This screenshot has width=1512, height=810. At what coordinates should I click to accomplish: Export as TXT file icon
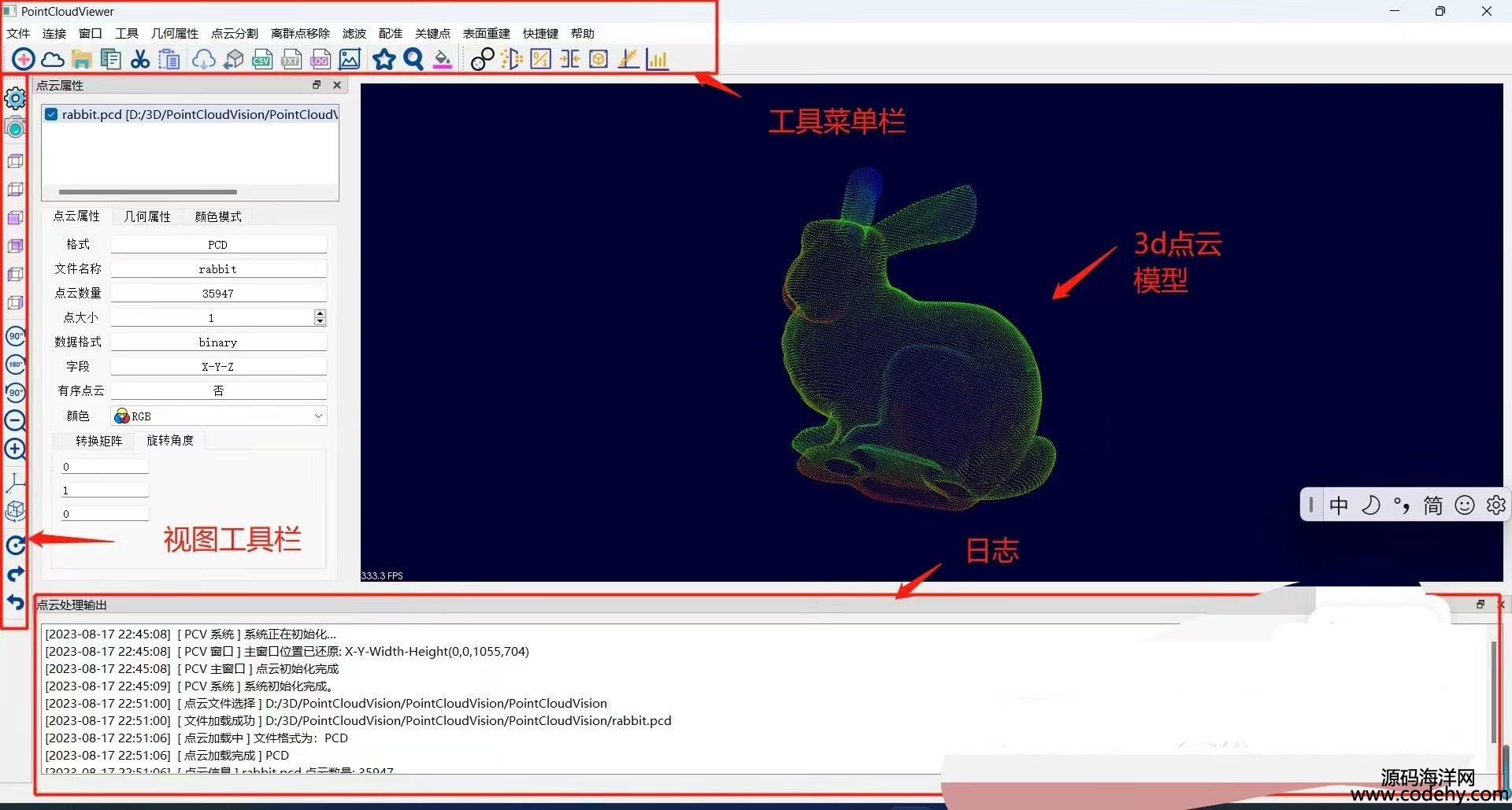click(291, 59)
